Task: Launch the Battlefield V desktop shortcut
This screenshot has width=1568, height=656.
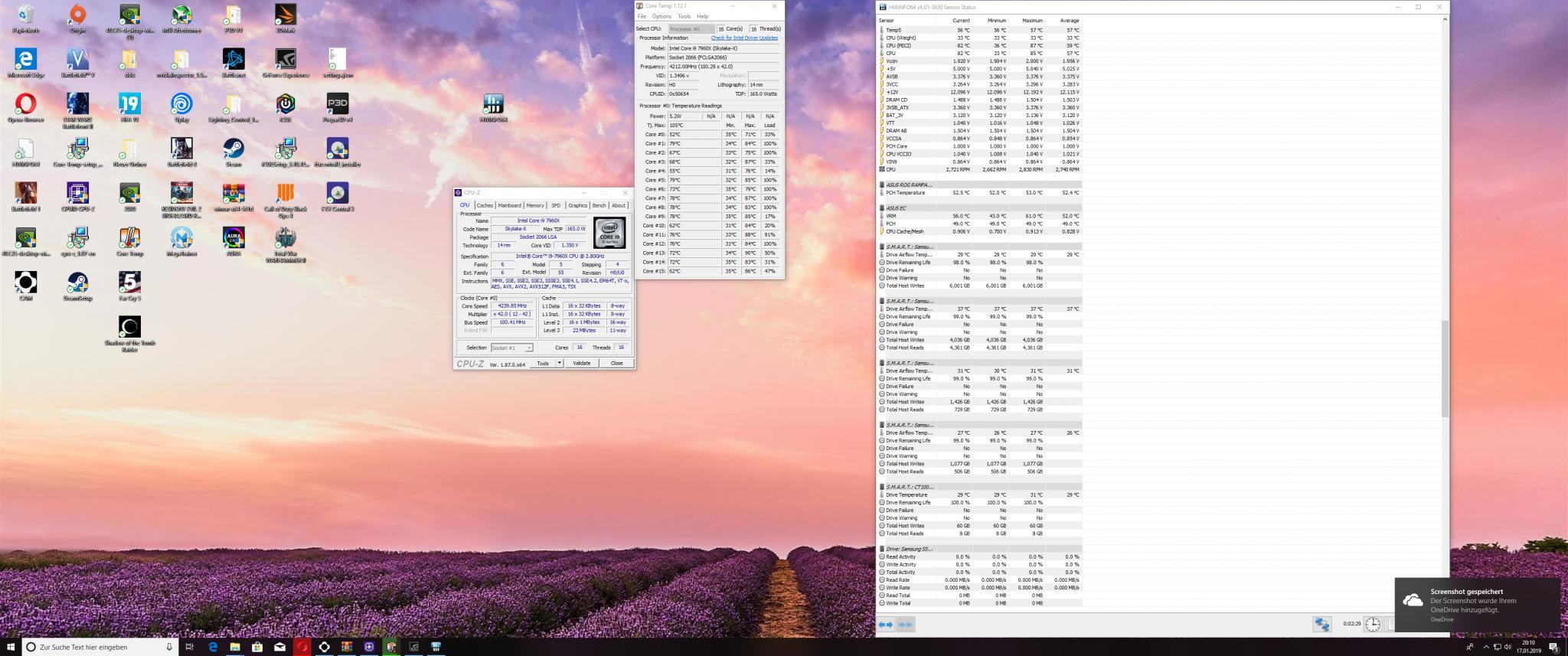Action: 77,63
